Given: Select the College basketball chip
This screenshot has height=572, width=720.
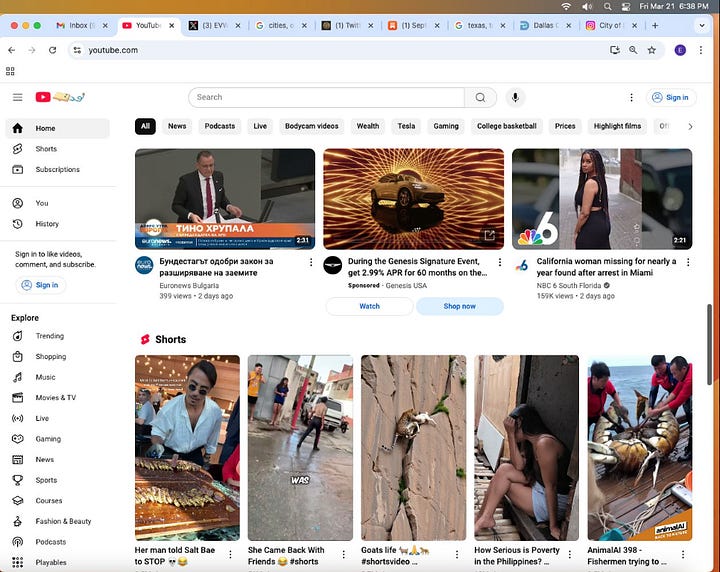Looking at the screenshot, I should [x=506, y=126].
